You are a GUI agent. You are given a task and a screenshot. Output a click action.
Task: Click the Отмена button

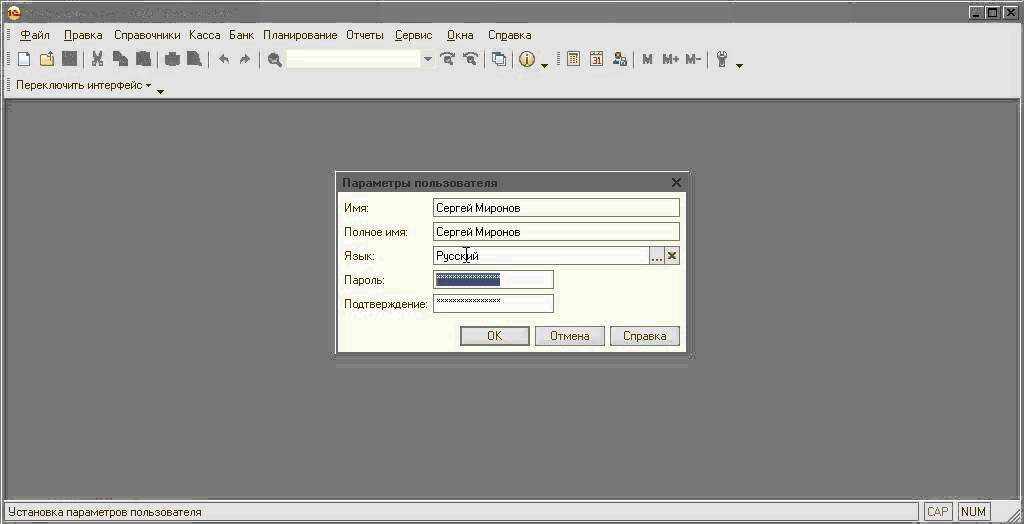coord(569,336)
